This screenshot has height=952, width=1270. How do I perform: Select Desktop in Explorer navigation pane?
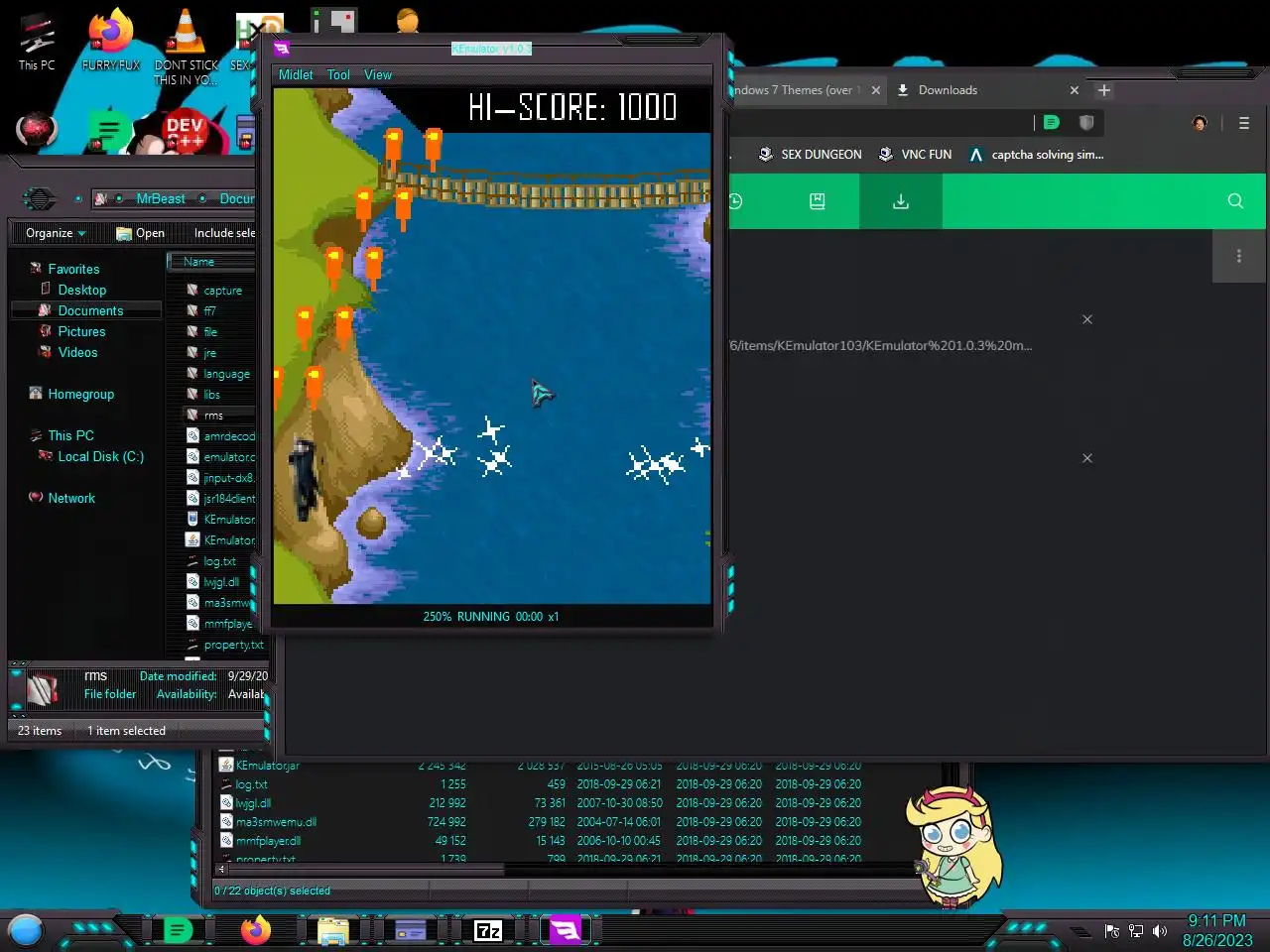pos(81,290)
